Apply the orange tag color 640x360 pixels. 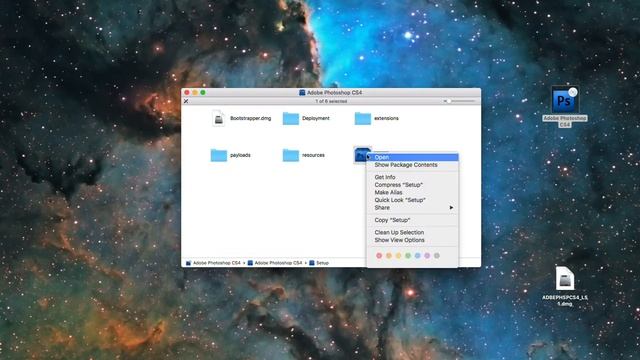[389, 256]
